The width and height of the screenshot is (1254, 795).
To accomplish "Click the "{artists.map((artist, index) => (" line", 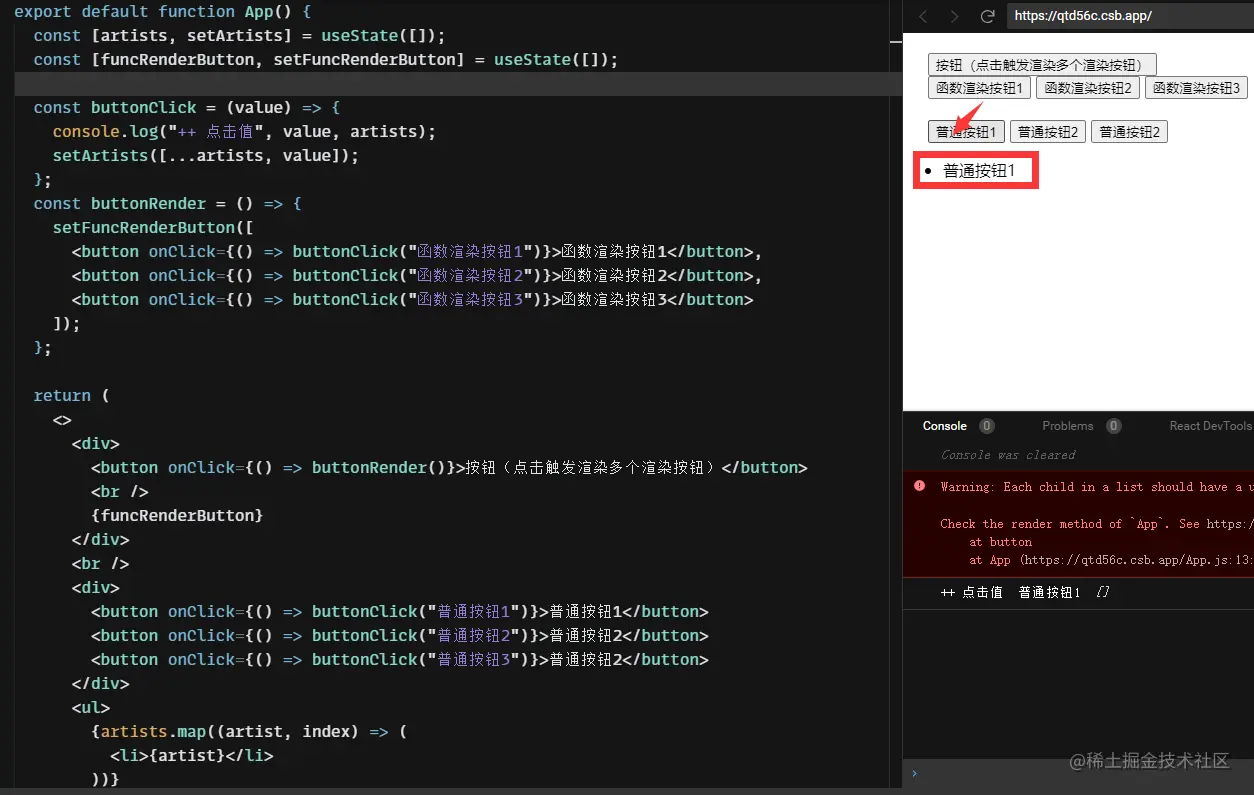I will coord(249,732).
